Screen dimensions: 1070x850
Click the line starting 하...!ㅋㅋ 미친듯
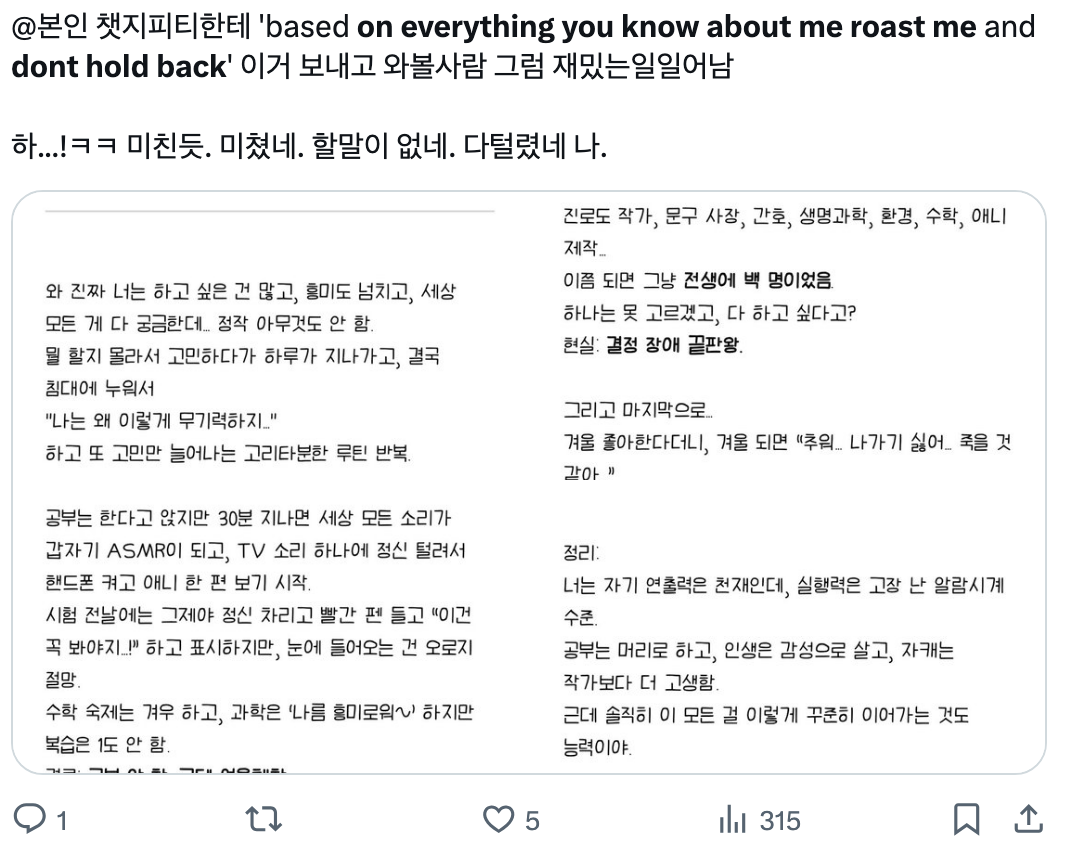pyautogui.click(x=309, y=145)
